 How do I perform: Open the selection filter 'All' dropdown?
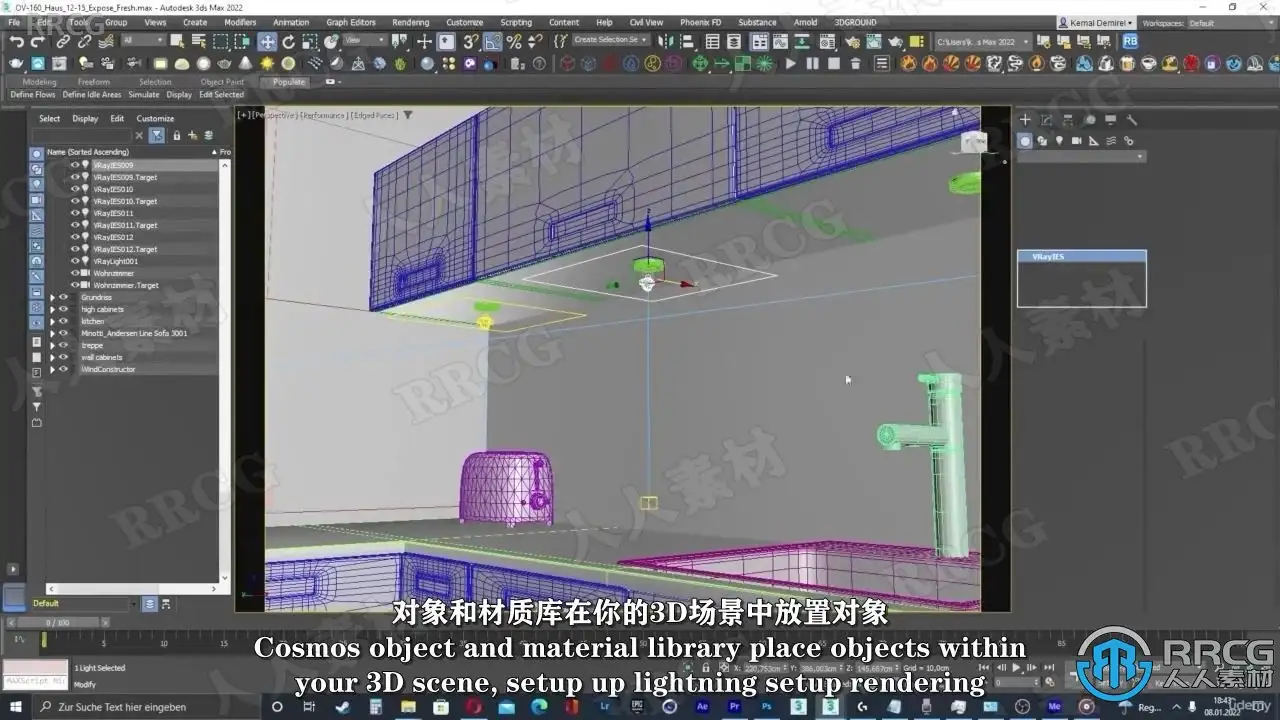[143, 41]
